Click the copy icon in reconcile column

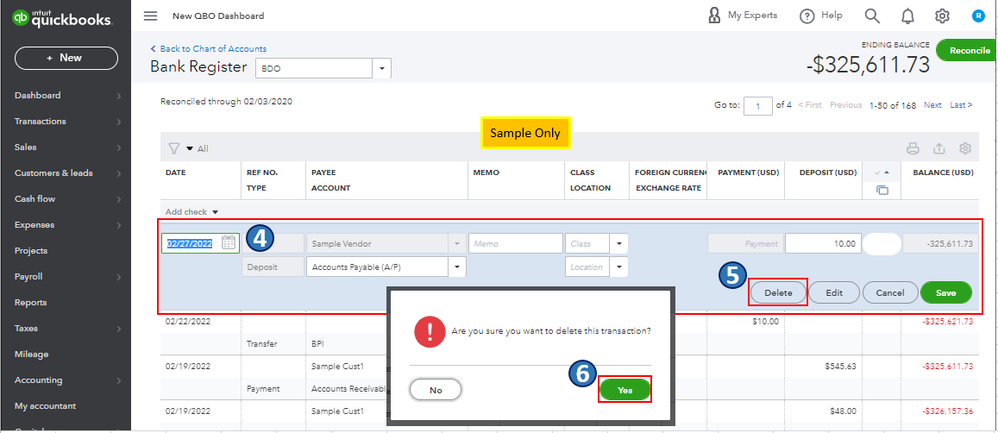882,190
